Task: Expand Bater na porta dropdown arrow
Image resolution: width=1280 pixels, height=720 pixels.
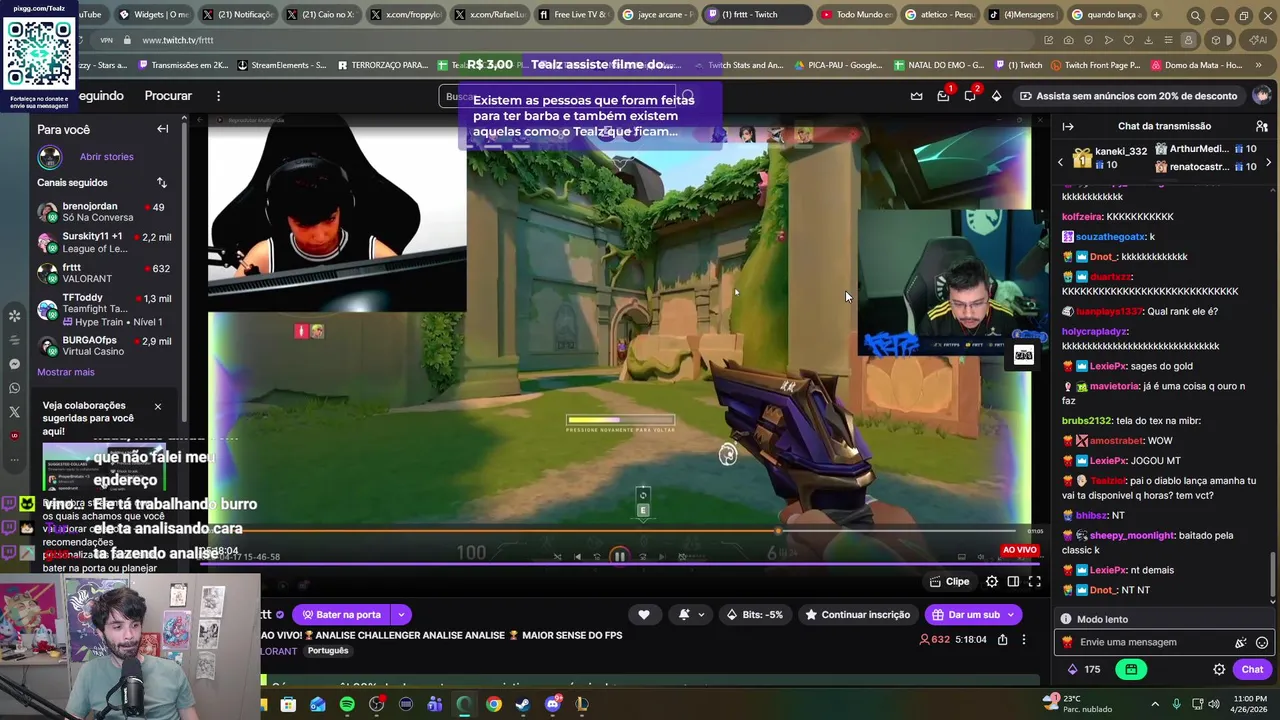Action: point(401,615)
